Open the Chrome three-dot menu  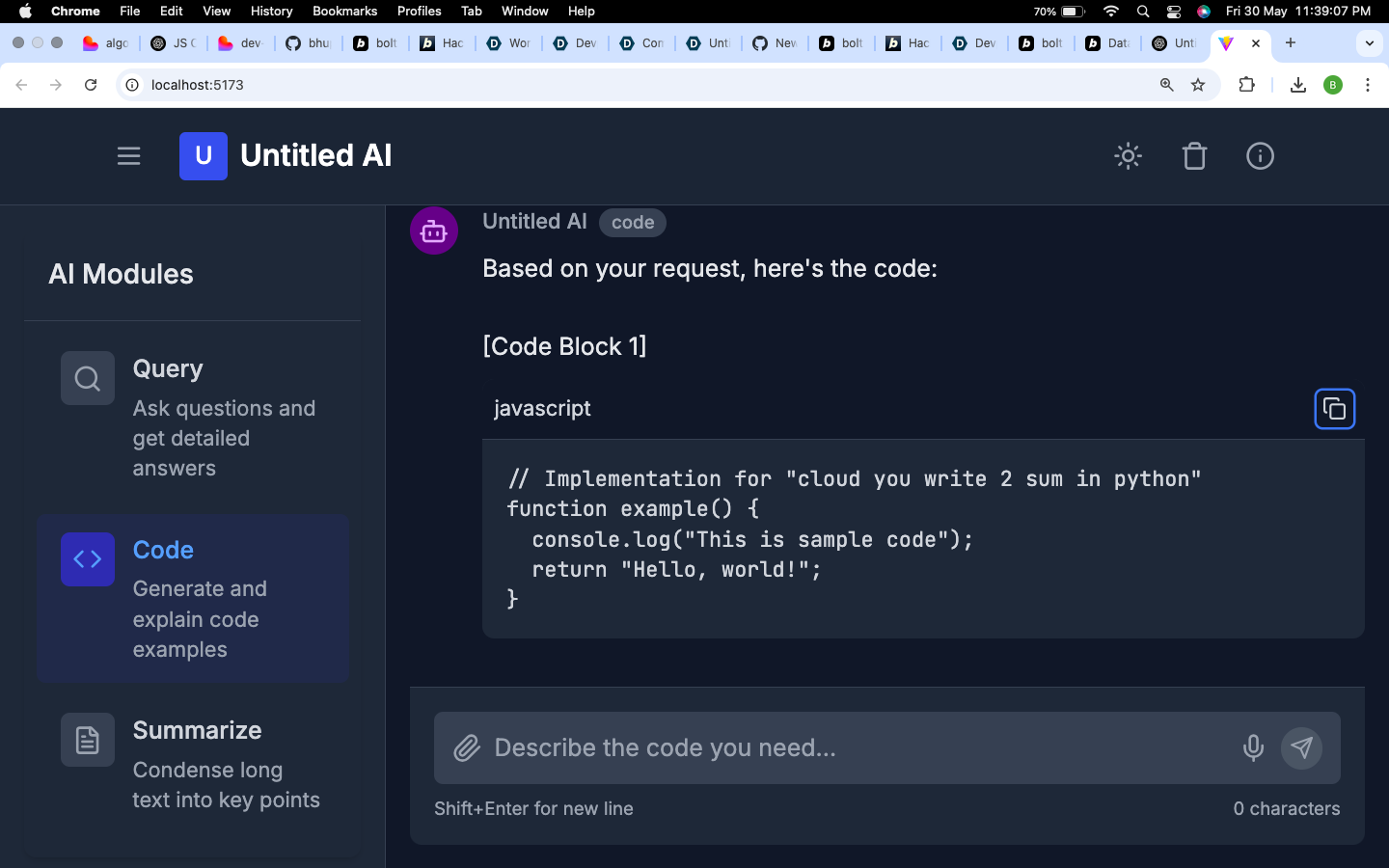1368,85
